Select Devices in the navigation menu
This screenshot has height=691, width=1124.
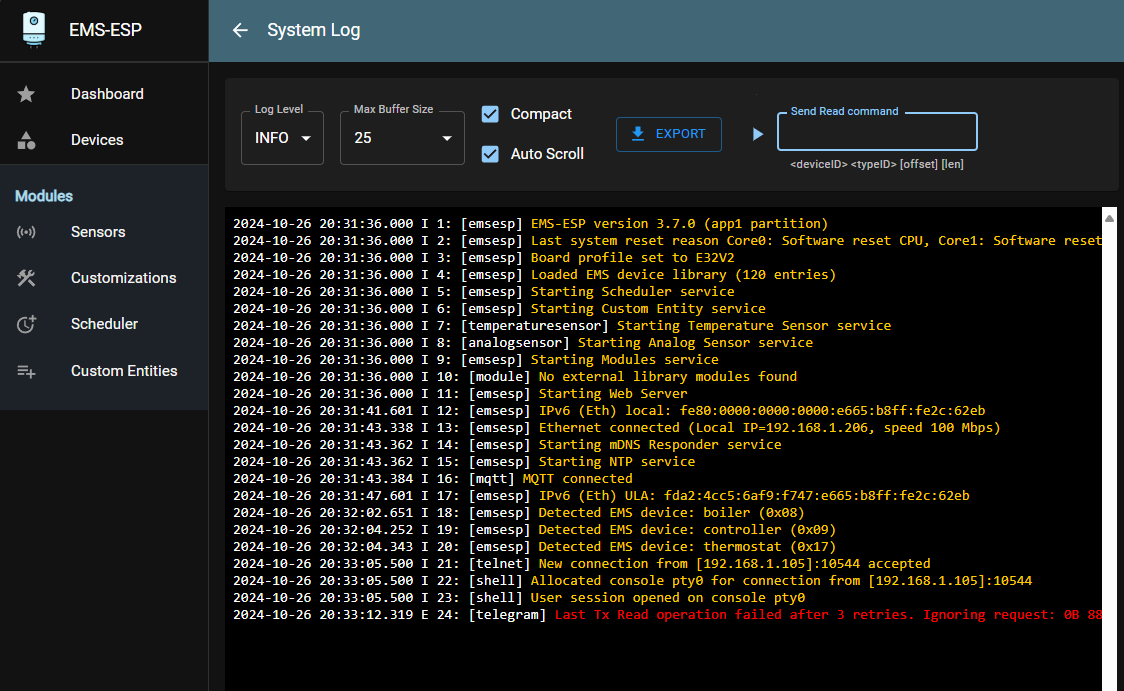click(x=97, y=139)
